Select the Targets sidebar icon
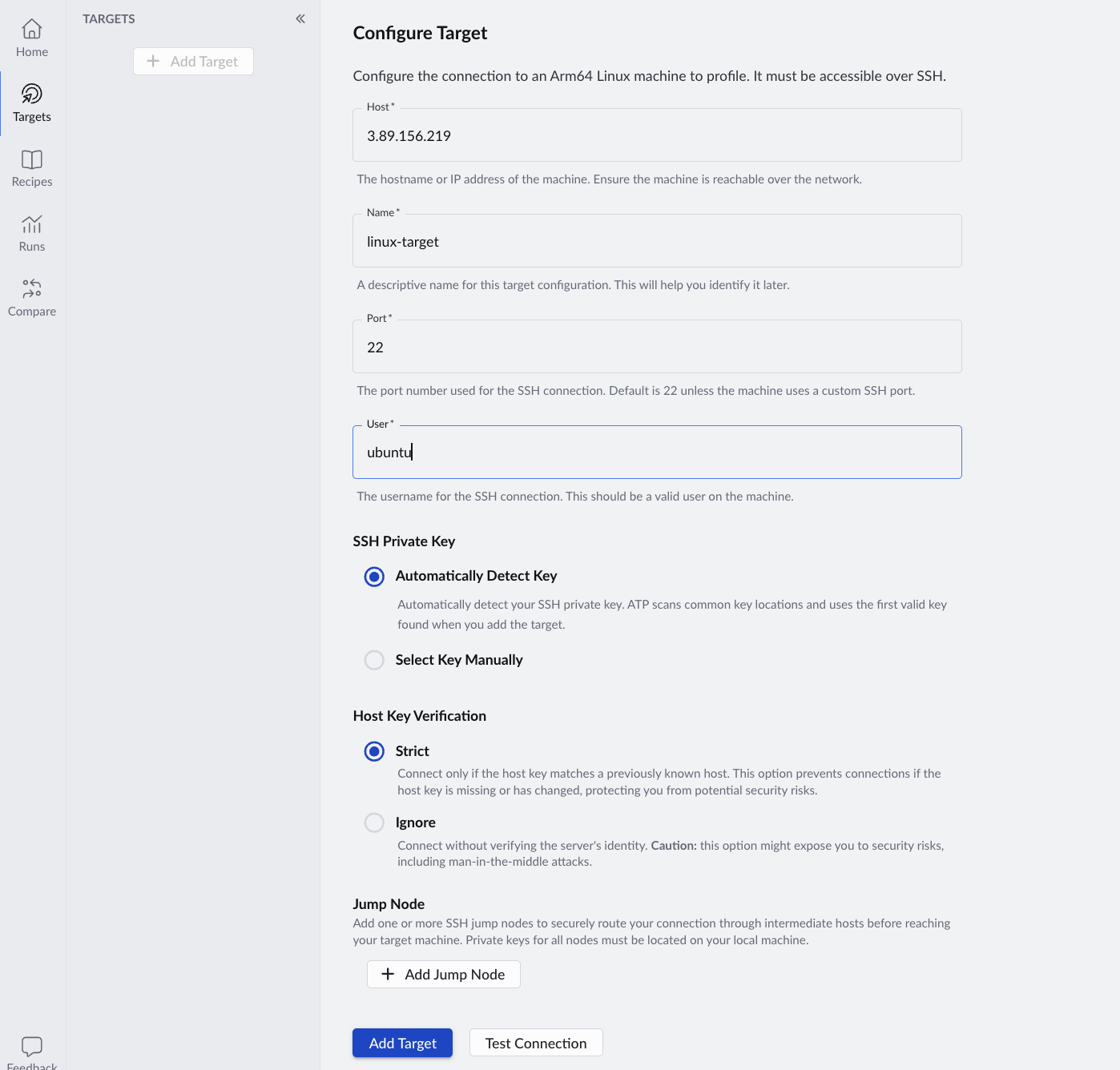 (x=32, y=95)
